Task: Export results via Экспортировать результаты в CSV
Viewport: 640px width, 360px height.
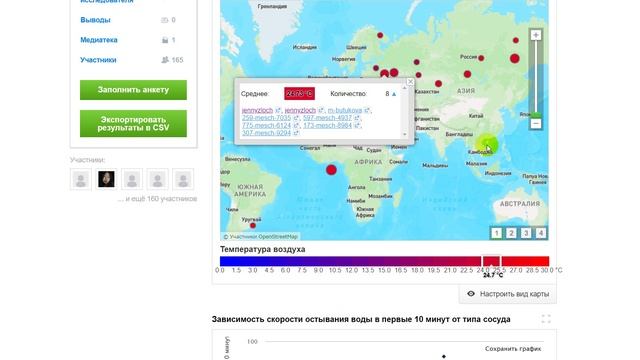Action: 133,124
